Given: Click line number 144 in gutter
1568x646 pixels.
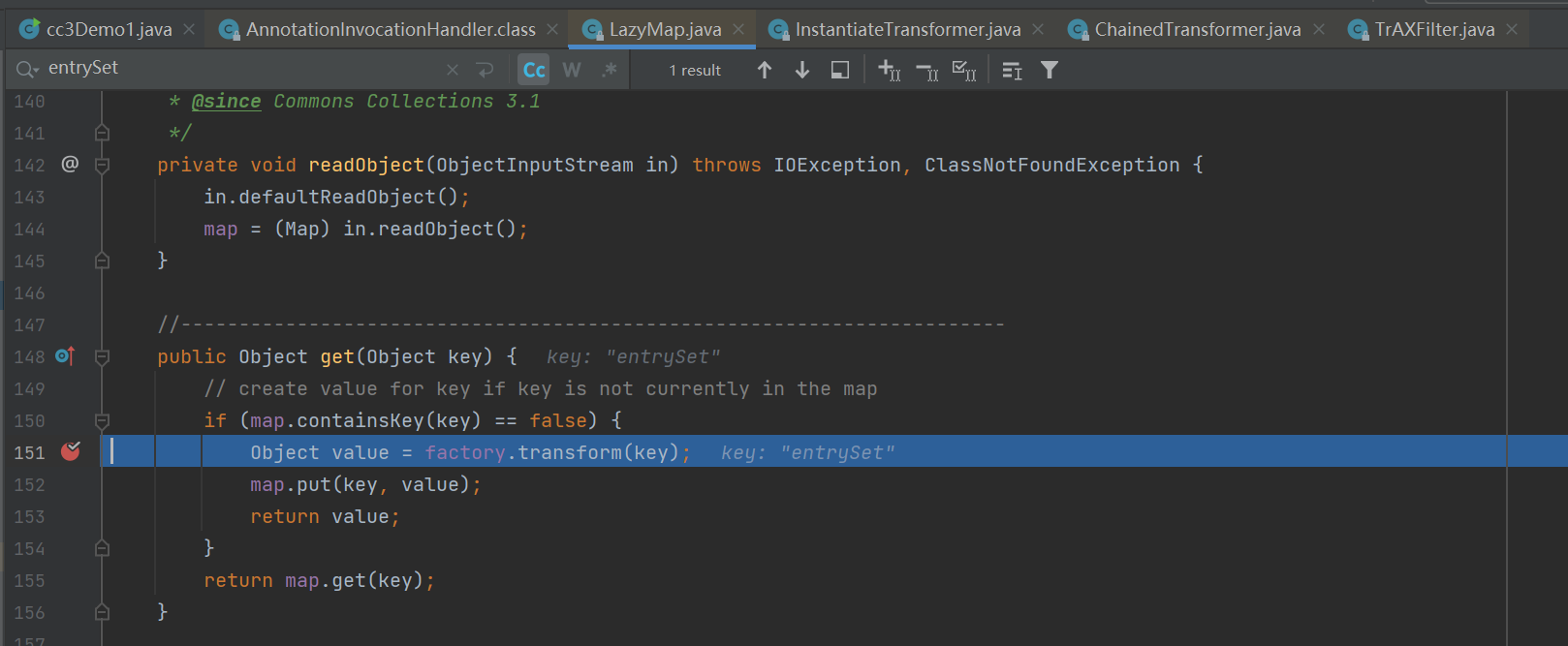Looking at the screenshot, I should (29, 230).
